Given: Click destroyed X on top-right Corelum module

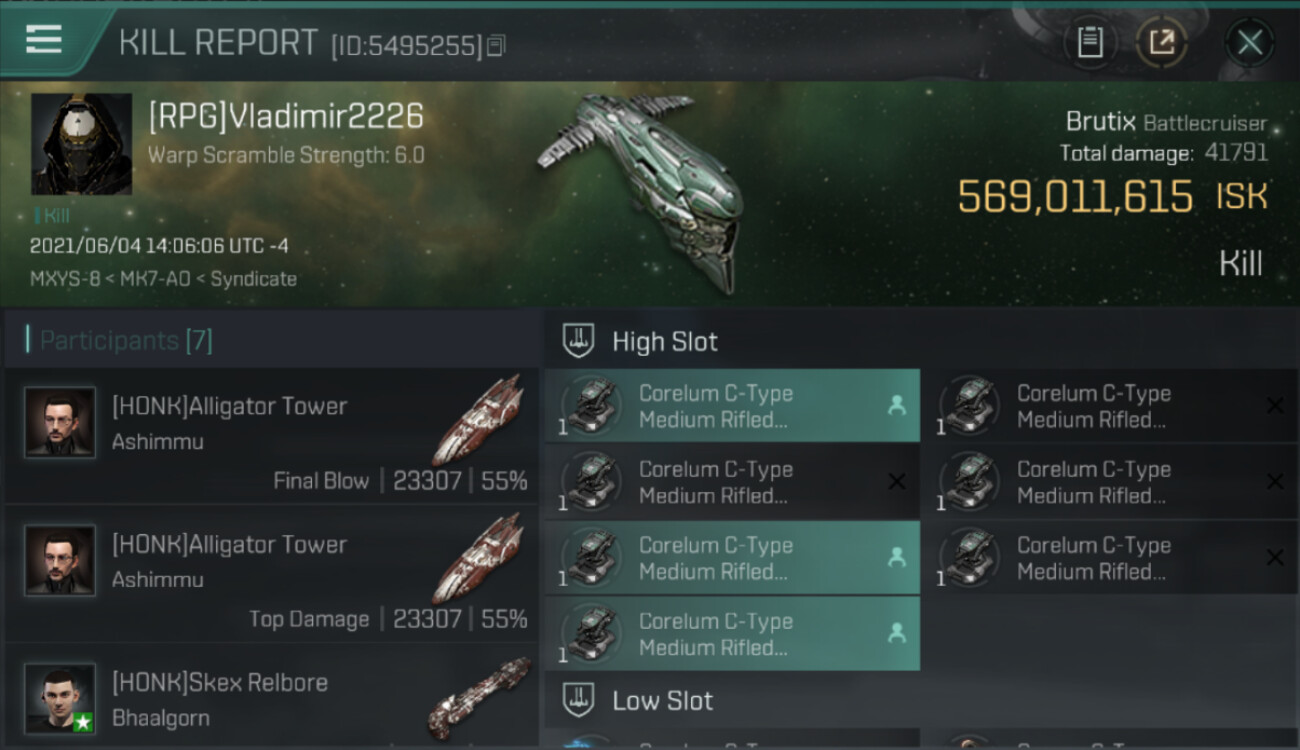Looking at the screenshot, I should coord(1275,405).
